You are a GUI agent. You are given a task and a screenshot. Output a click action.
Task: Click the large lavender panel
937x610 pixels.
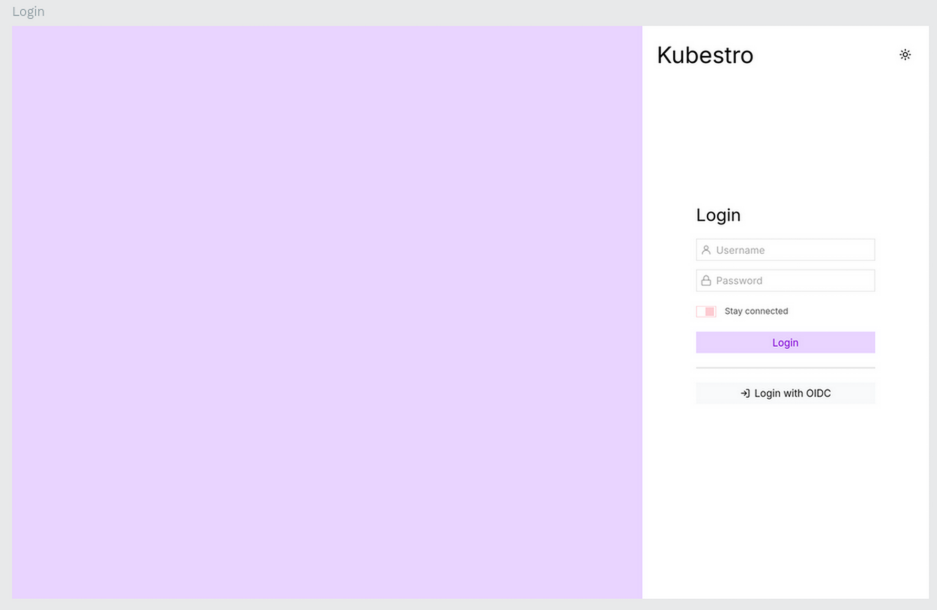click(x=327, y=312)
